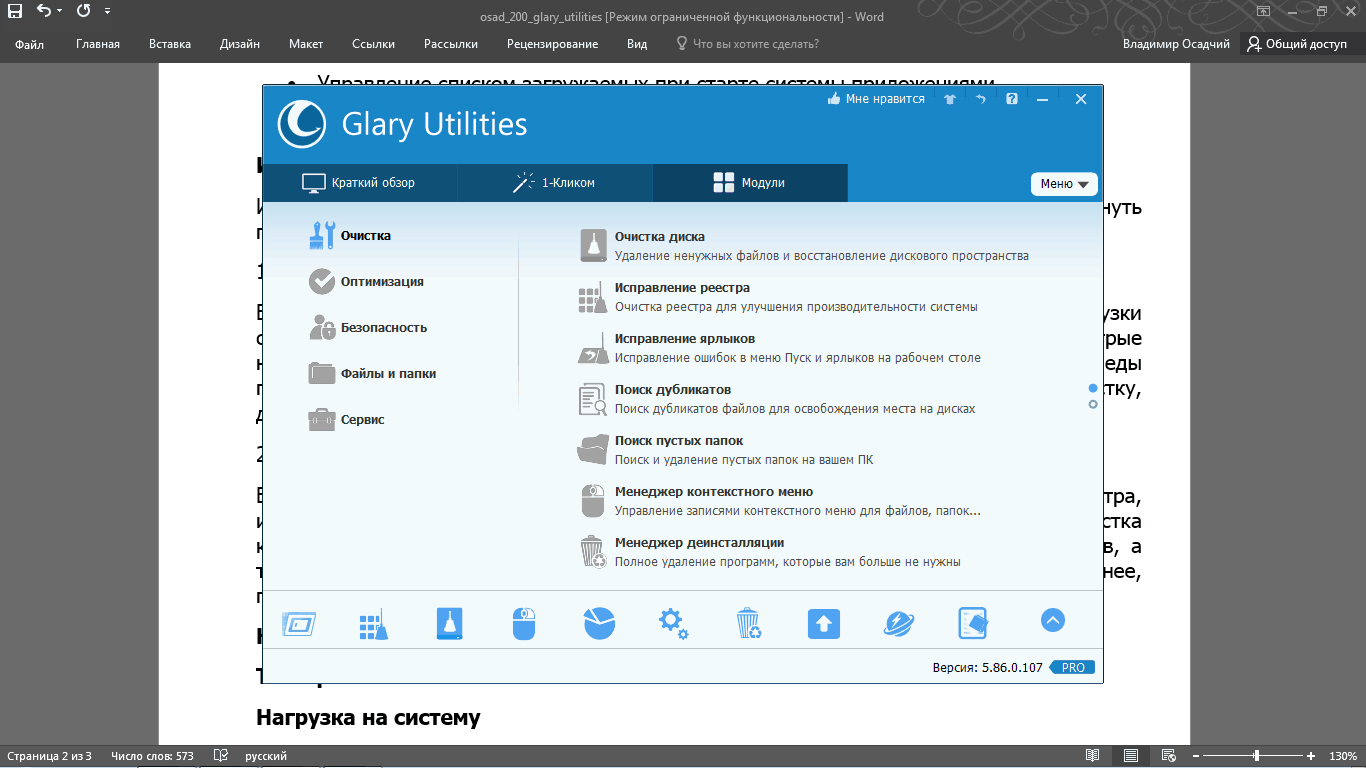Select the second page dot indicator
The image size is (1366, 768).
1093,404
